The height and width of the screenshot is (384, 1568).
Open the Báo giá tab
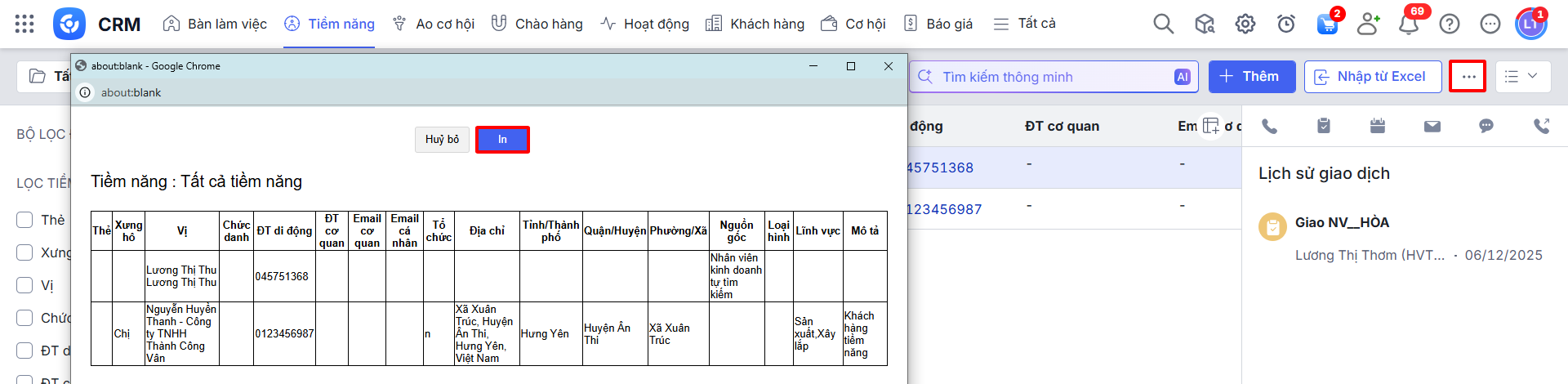tap(938, 24)
